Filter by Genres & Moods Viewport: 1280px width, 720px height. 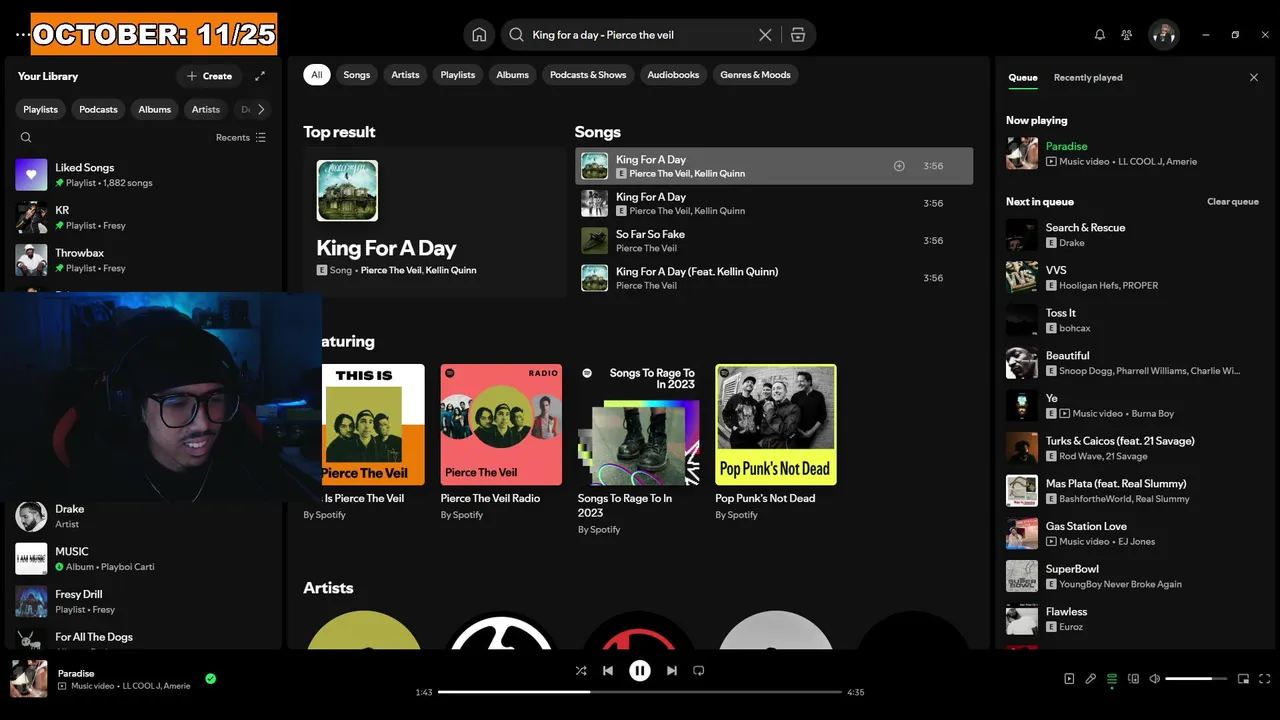tap(755, 75)
